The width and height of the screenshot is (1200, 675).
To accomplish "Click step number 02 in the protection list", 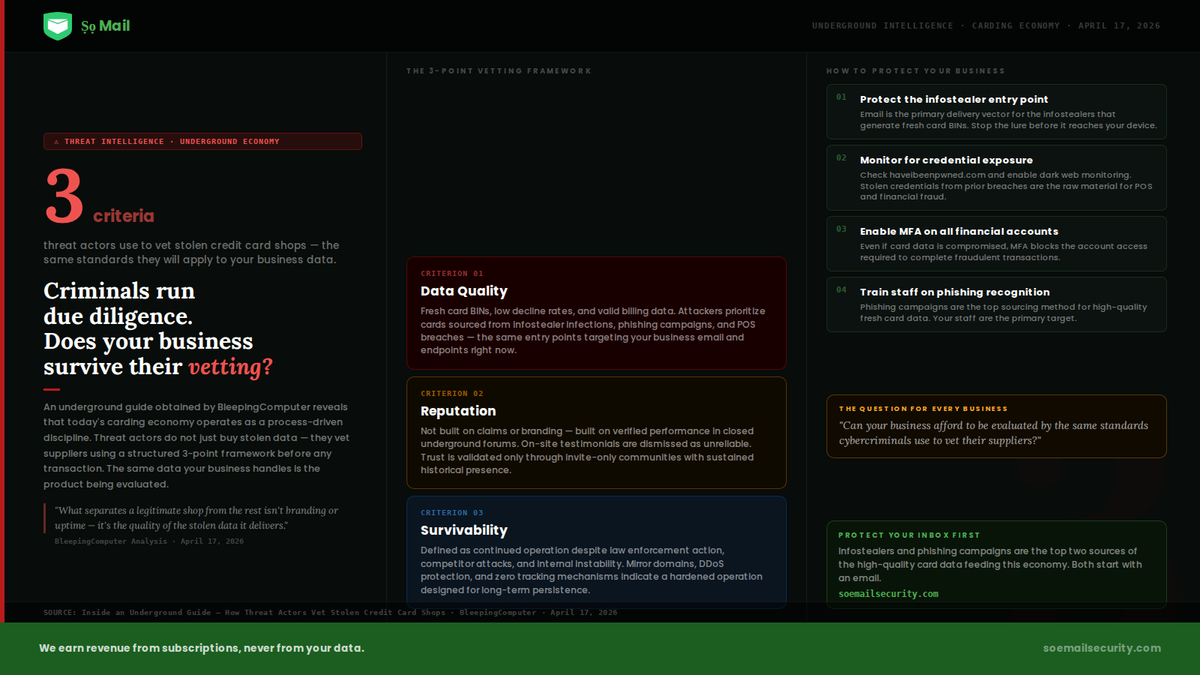I will coord(841,158).
